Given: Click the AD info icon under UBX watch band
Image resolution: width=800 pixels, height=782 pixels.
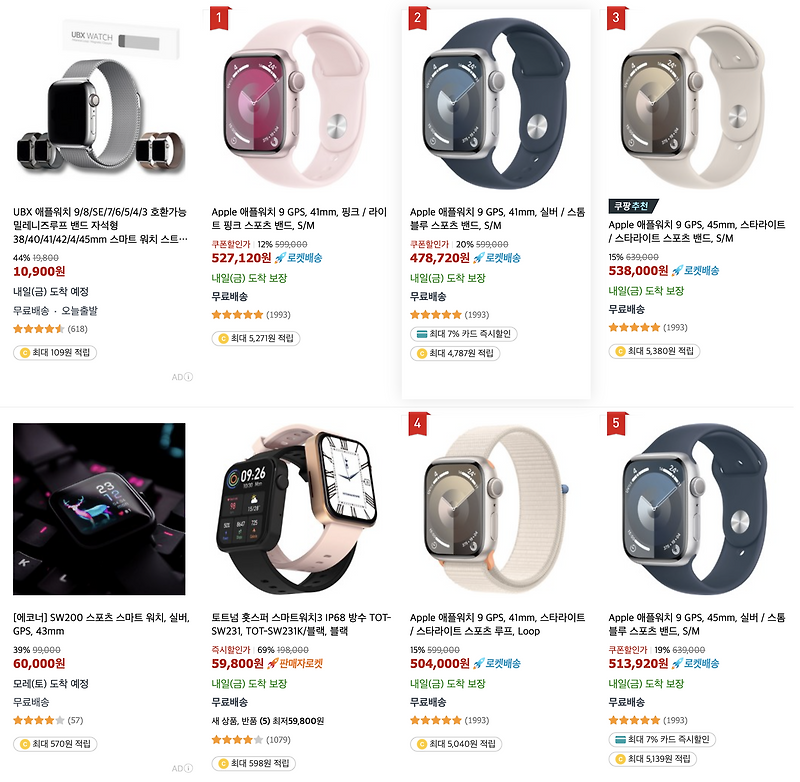Looking at the screenshot, I should tap(188, 377).
